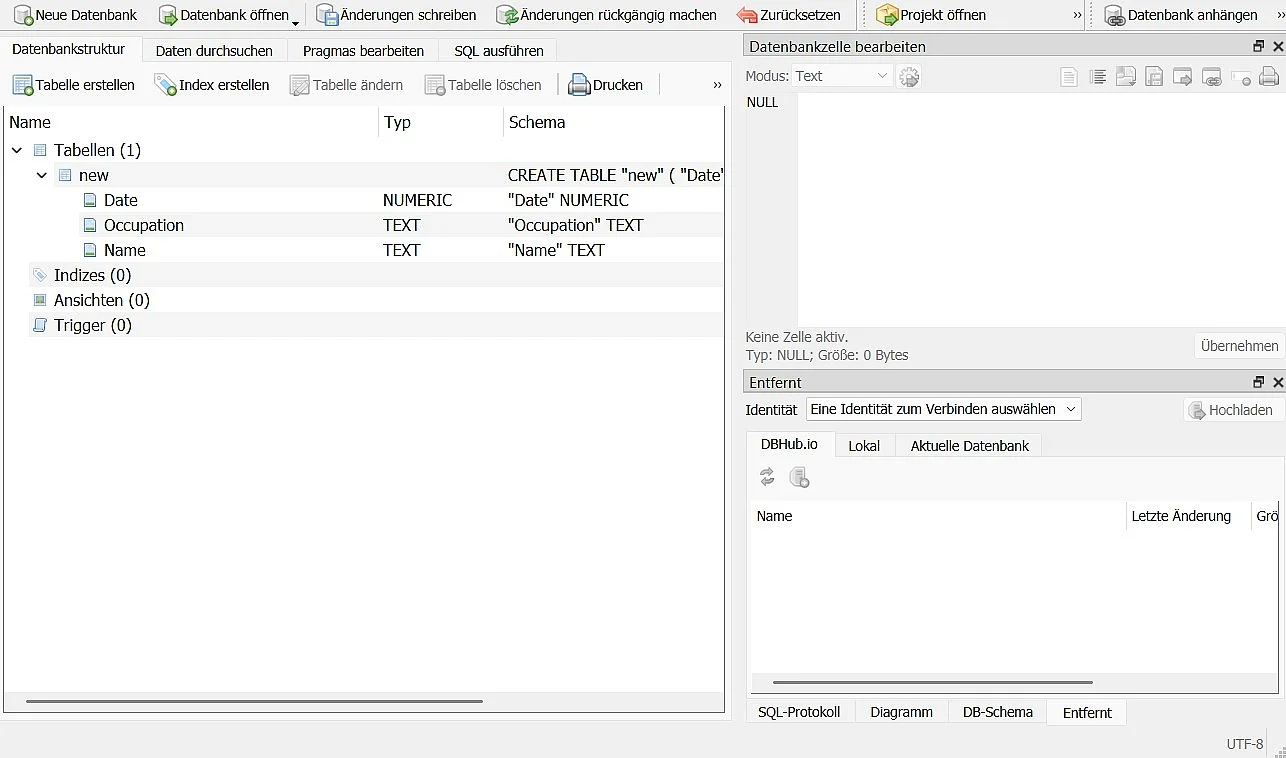Click the Hochladen button
Viewport: 1286px width, 758px height.
pyautogui.click(x=1233, y=410)
